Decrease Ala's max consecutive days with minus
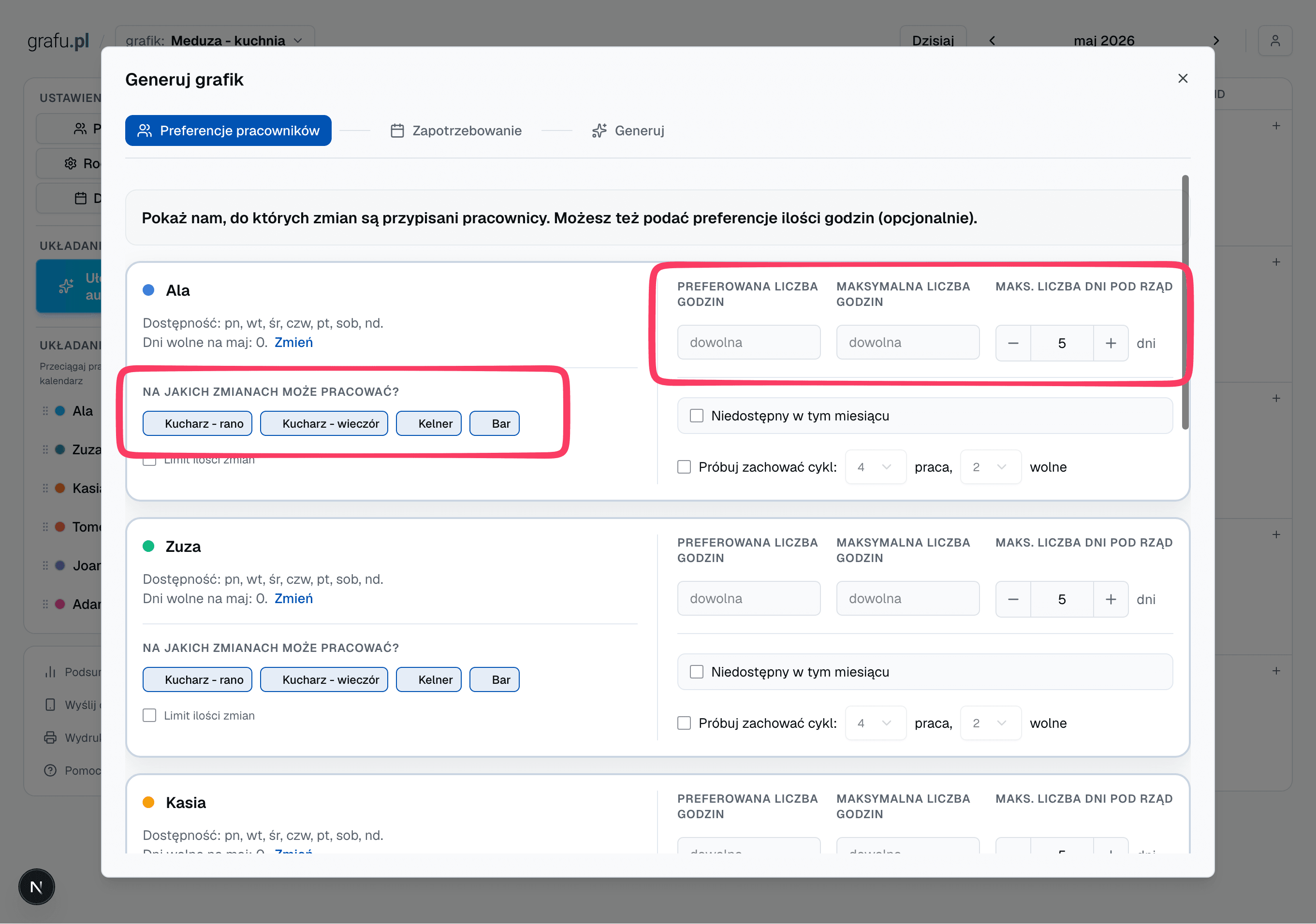Viewport: 1316px width, 924px height. pos(1013,343)
